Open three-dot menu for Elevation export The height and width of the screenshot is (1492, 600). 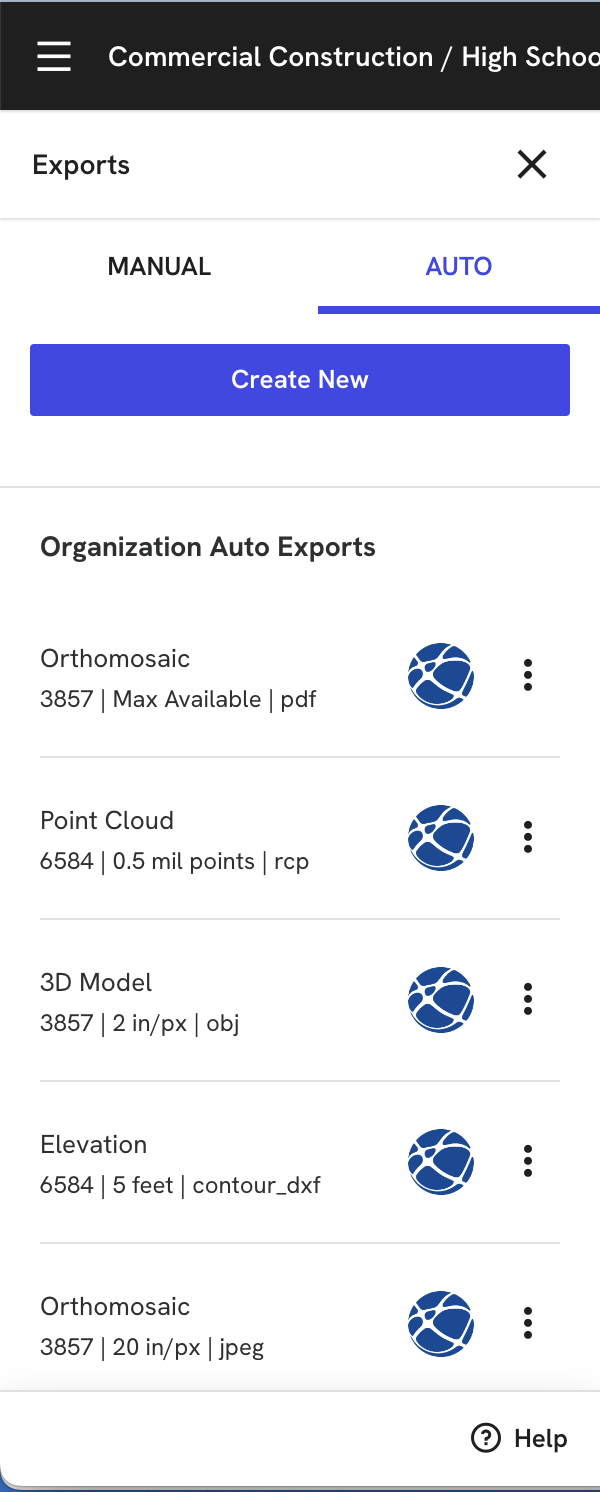528,1162
